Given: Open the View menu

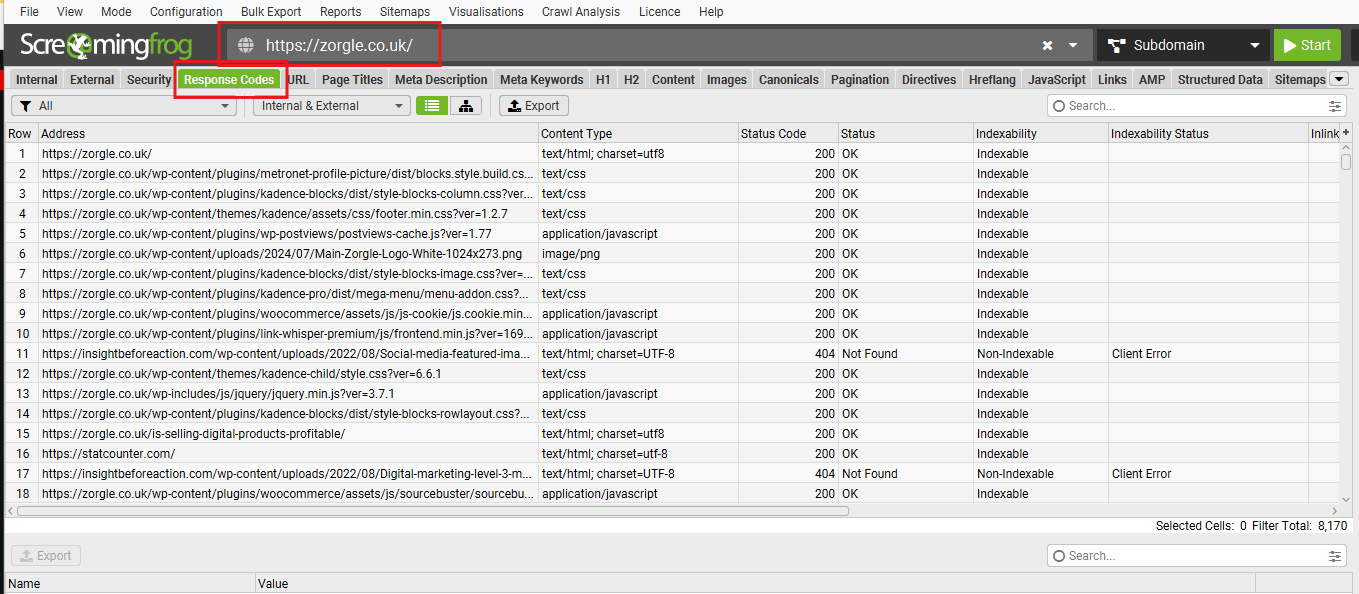Looking at the screenshot, I should tap(70, 12).
